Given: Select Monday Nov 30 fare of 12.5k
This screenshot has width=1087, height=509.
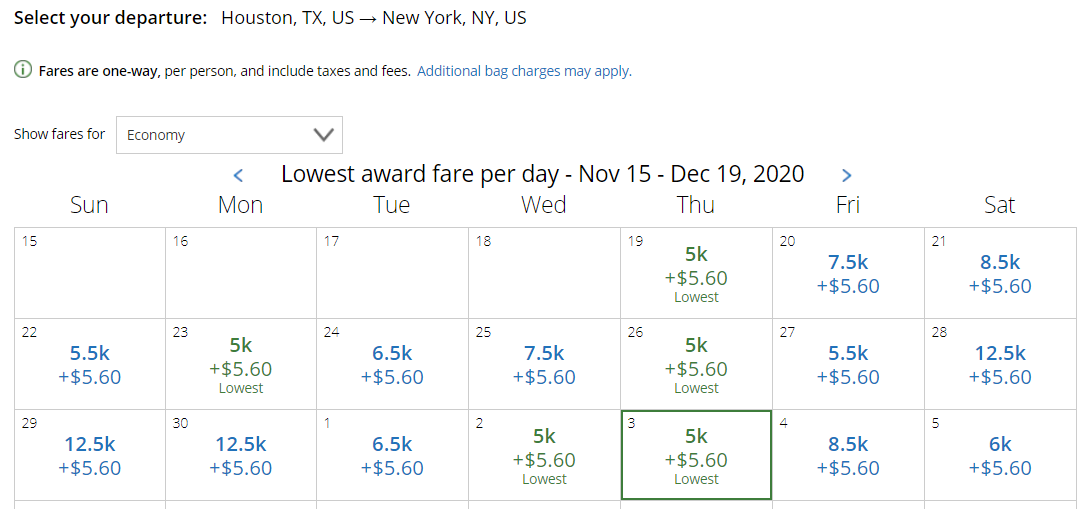Looking at the screenshot, I should click(x=241, y=455).
